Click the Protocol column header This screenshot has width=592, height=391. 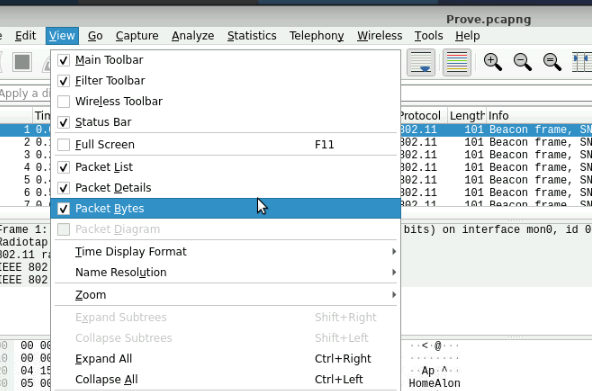pos(424,115)
